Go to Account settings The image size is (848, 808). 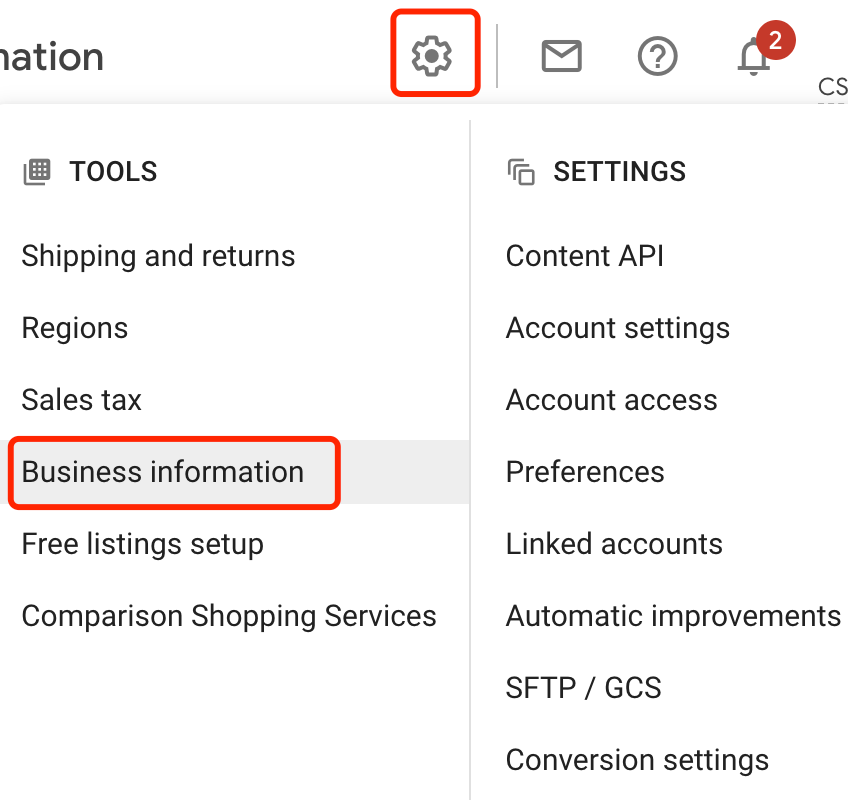[618, 328]
